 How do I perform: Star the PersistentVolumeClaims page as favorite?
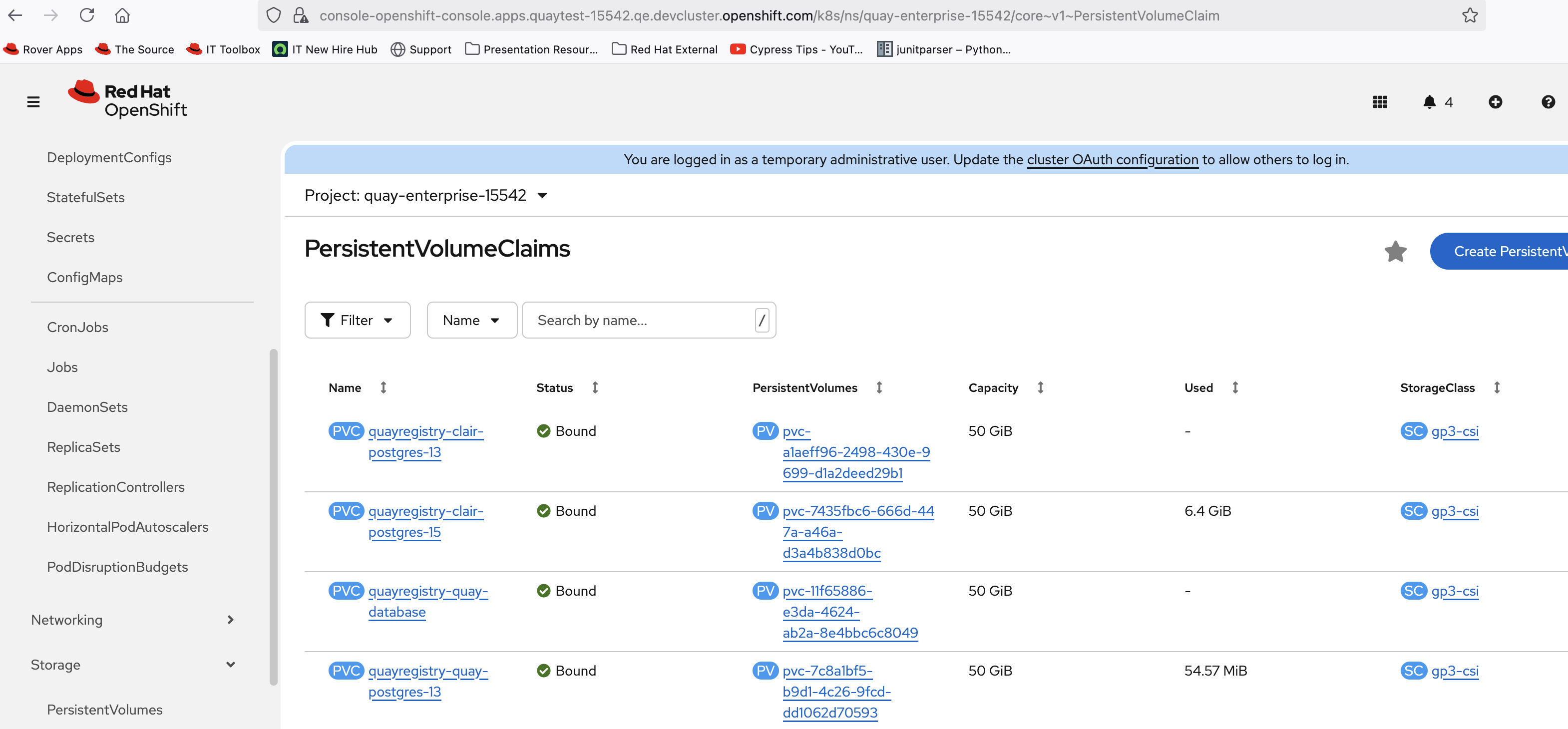click(x=1395, y=251)
